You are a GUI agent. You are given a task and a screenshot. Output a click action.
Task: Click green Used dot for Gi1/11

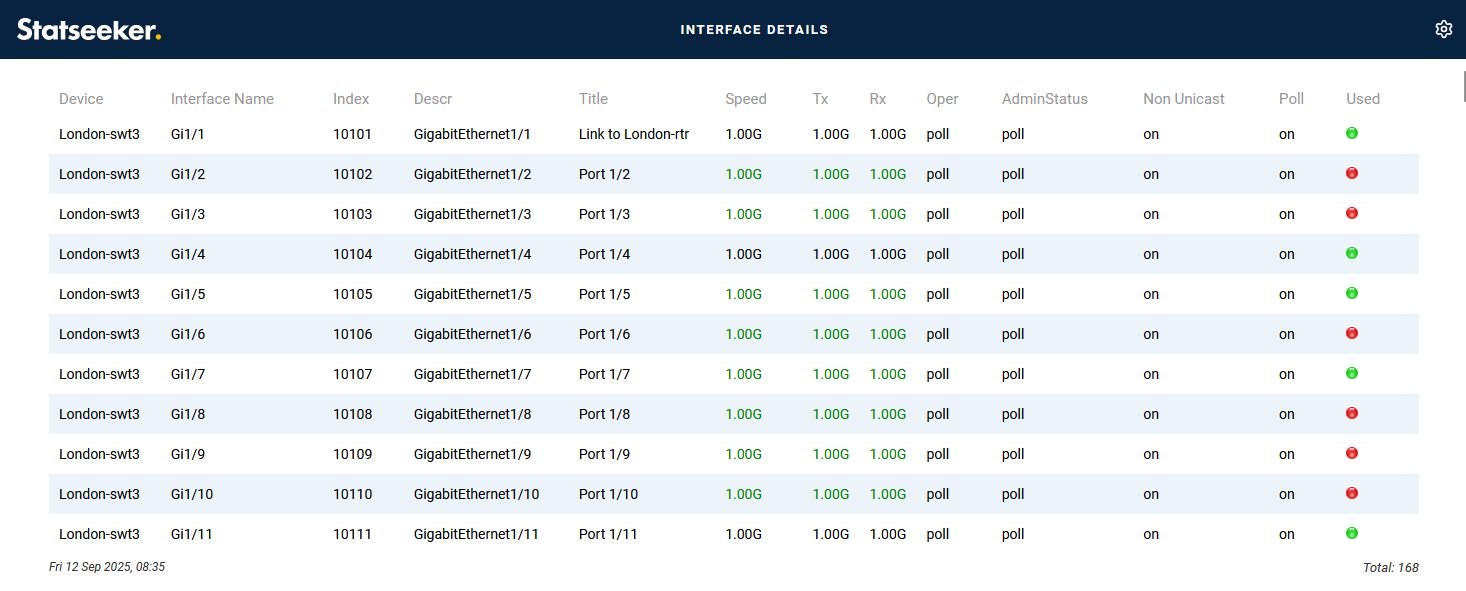[x=1352, y=533]
